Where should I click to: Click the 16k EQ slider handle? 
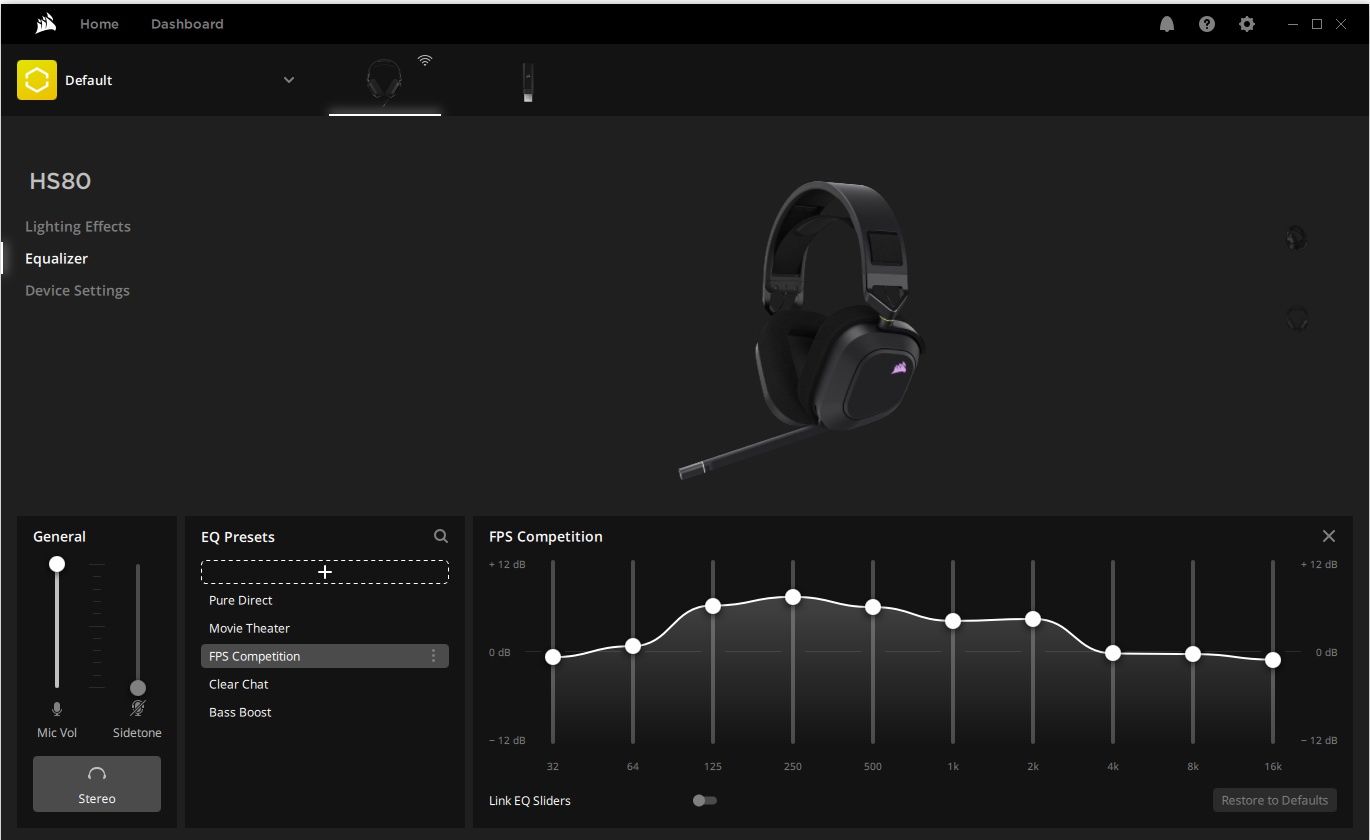click(1273, 660)
